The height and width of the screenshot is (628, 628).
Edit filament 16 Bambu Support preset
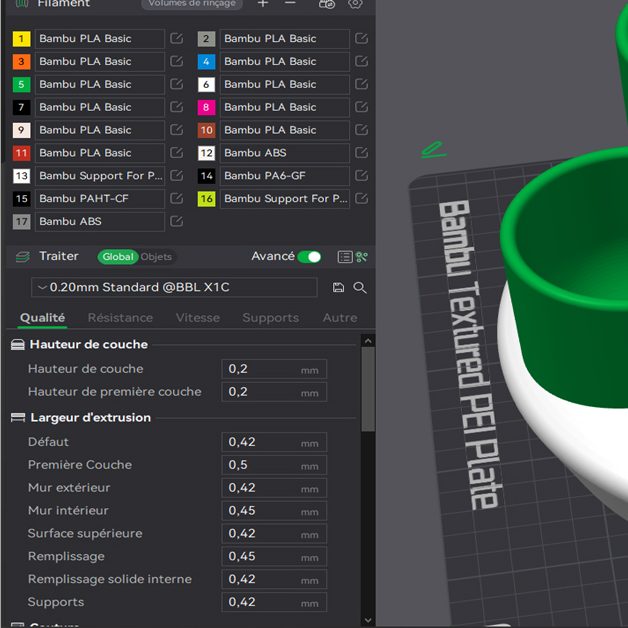tap(361, 198)
